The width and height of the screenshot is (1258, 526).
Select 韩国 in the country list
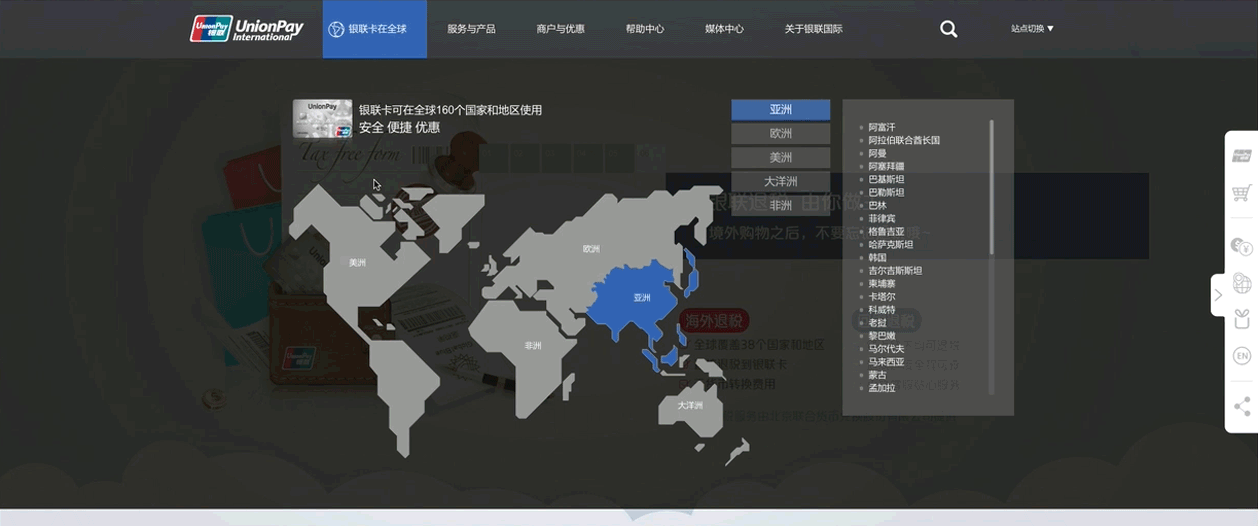[878, 257]
